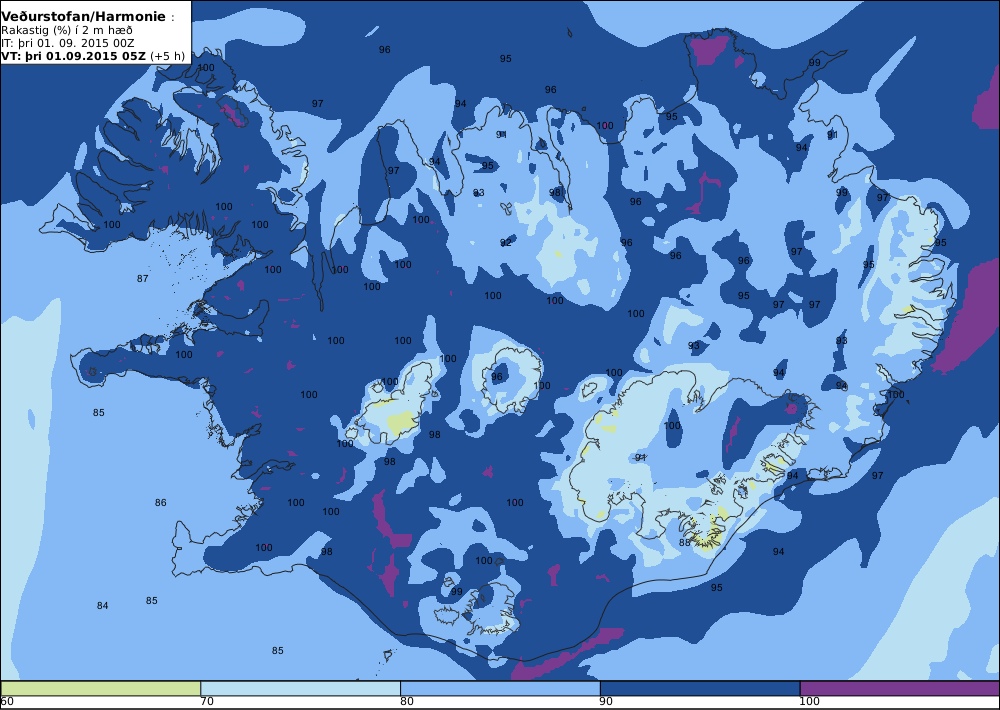This screenshot has height=710, width=1000.
Task: Select the 'IT: þri 01. 09. 2015 00Z' line
Action: (68, 43)
